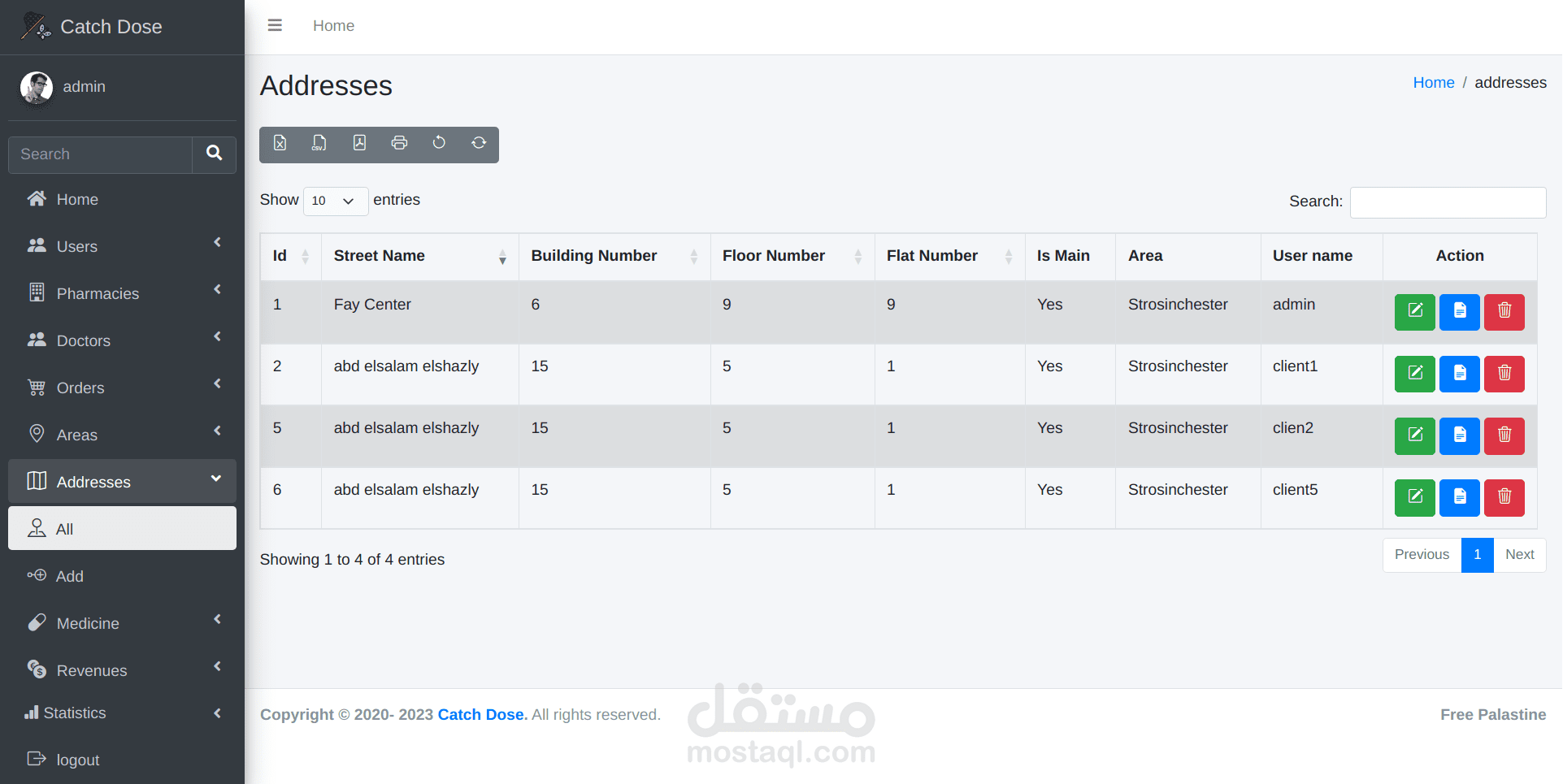Follow the Home breadcrumb link

1433,83
